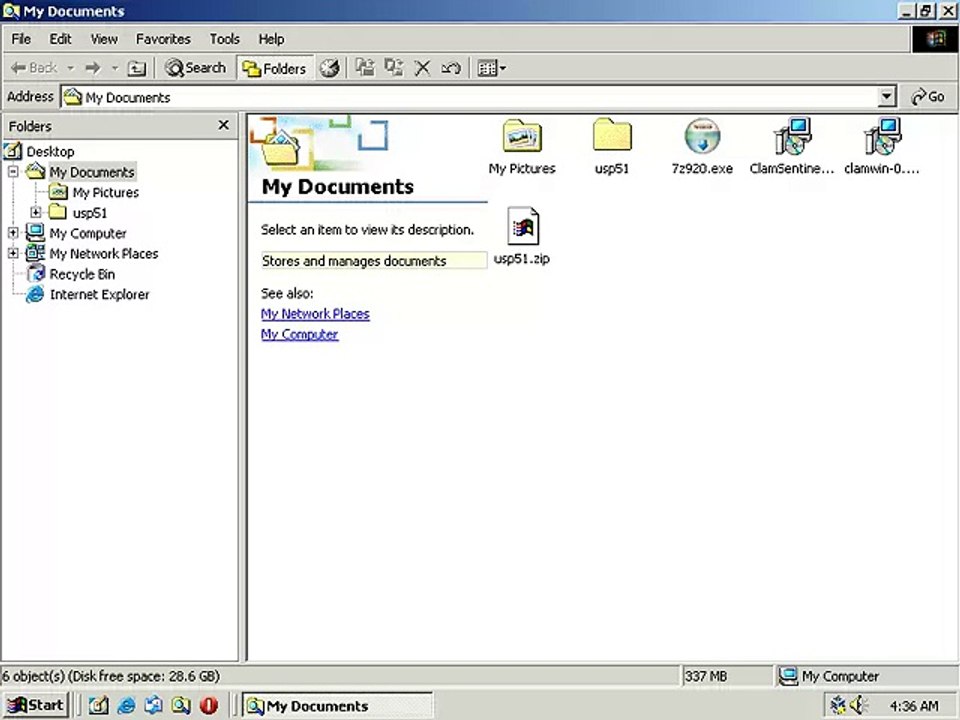Go up one folder level
960x720 pixels.
(136, 68)
